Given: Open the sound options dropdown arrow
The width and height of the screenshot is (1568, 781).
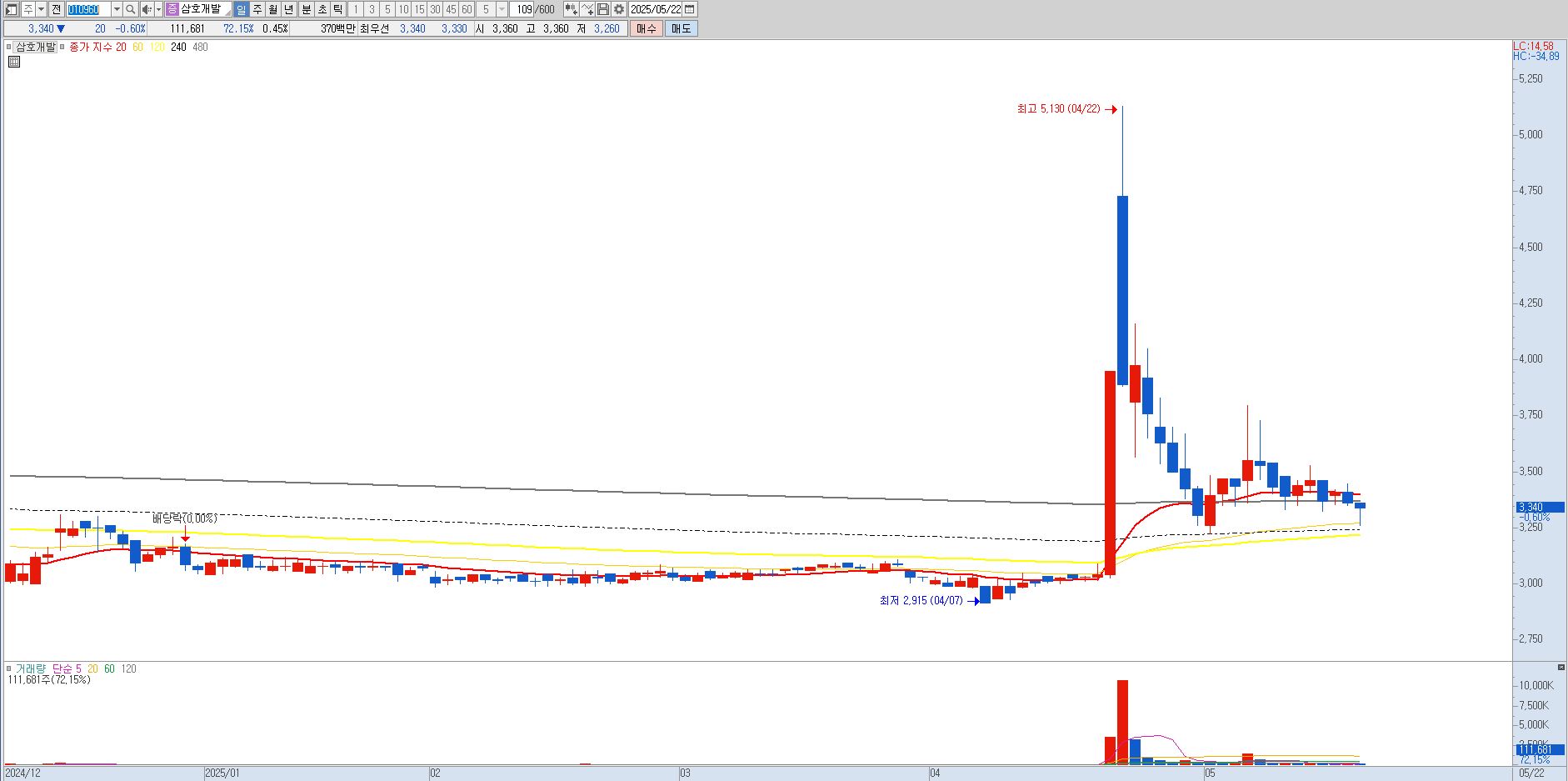Looking at the screenshot, I should click(158, 9).
